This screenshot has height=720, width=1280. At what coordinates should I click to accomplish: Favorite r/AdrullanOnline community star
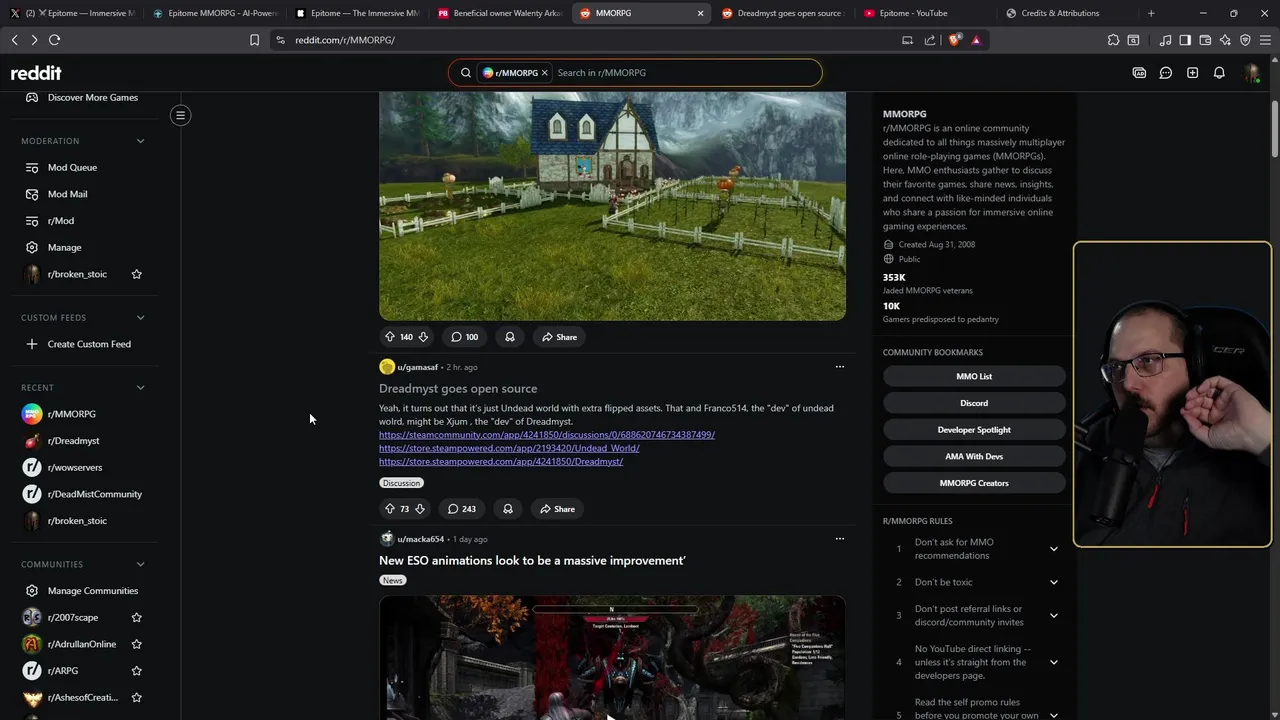[137, 644]
